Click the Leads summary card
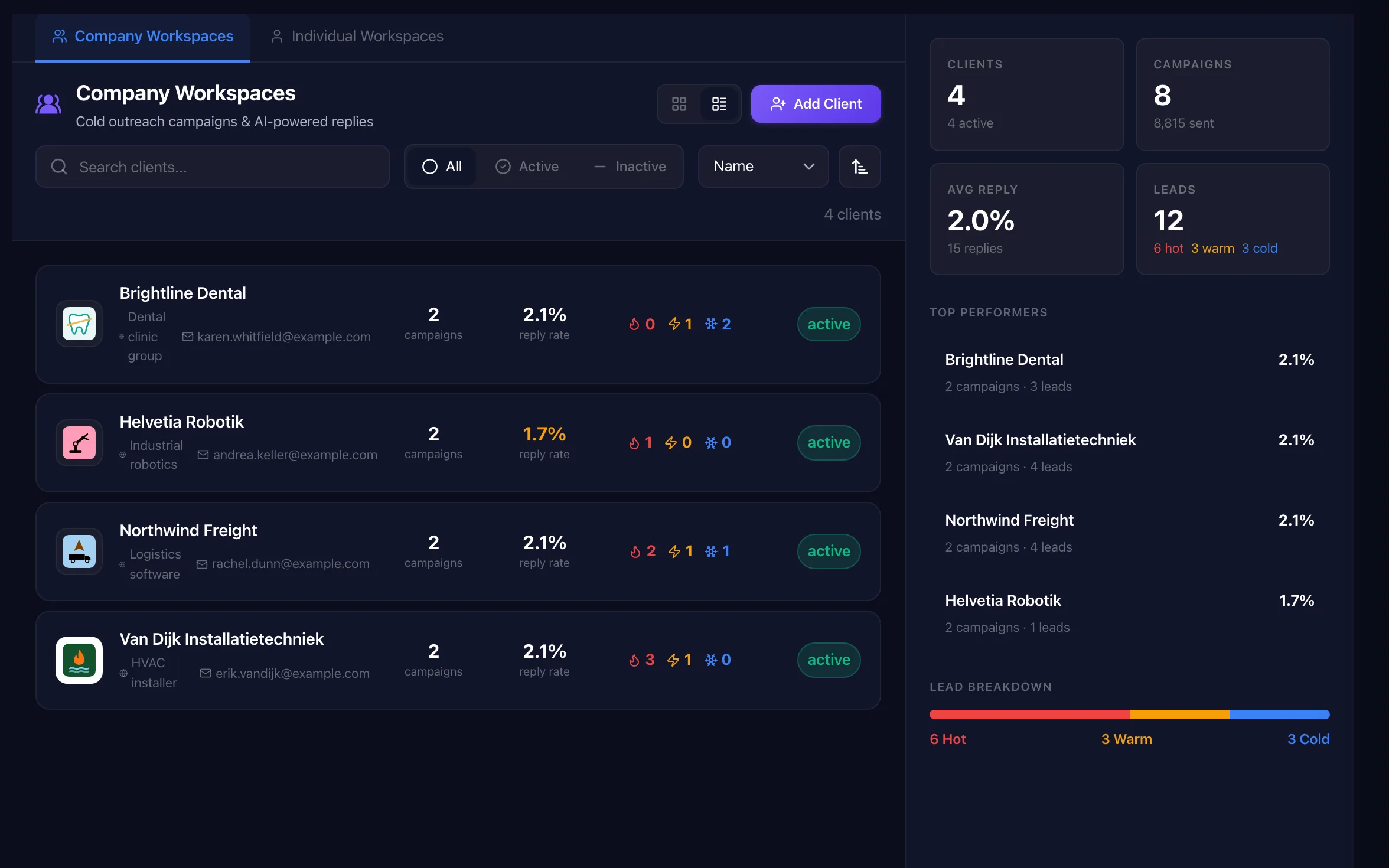The width and height of the screenshot is (1389, 868). (1233, 219)
